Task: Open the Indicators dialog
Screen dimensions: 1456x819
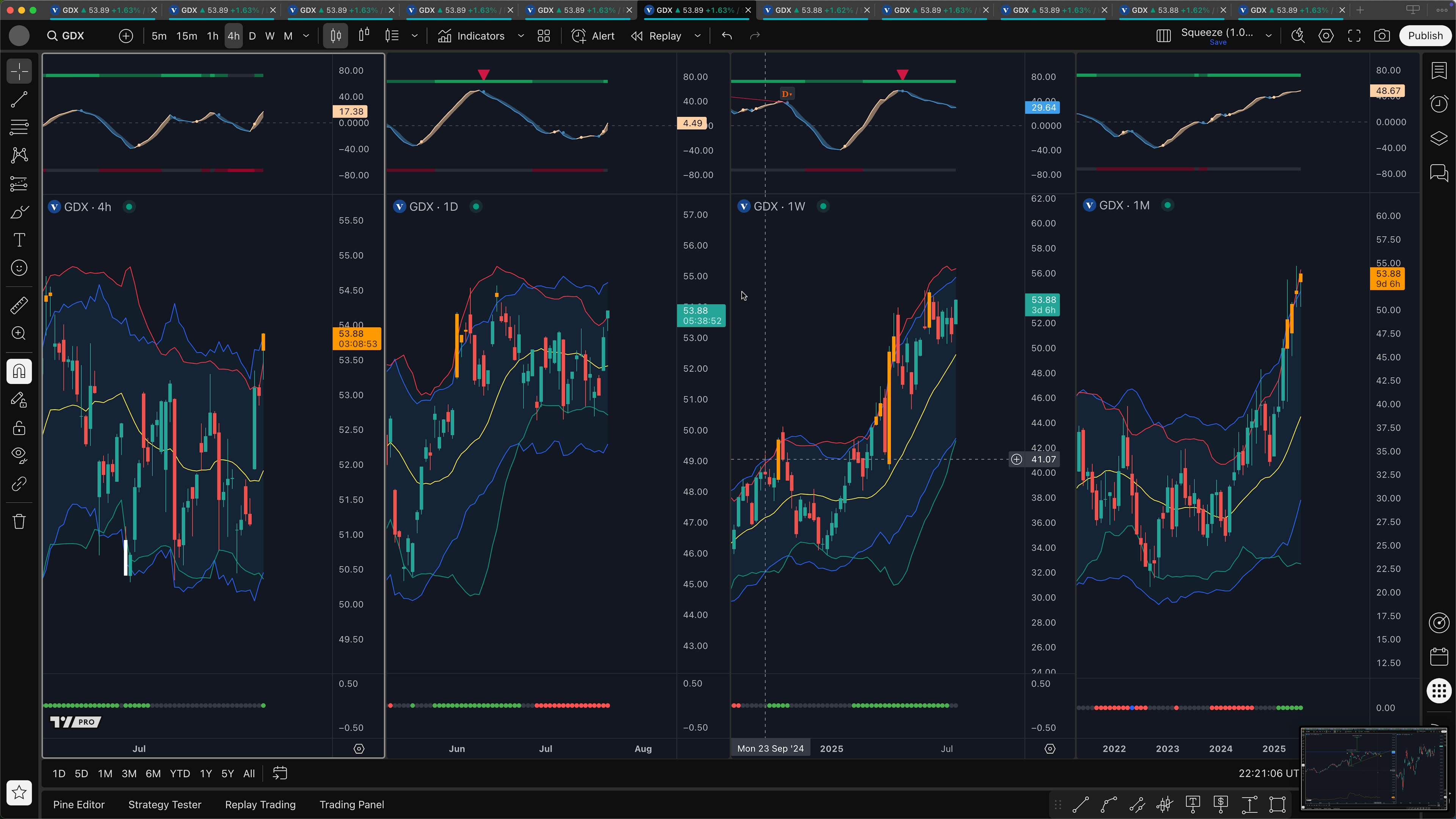Action: [x=471, y=36]
